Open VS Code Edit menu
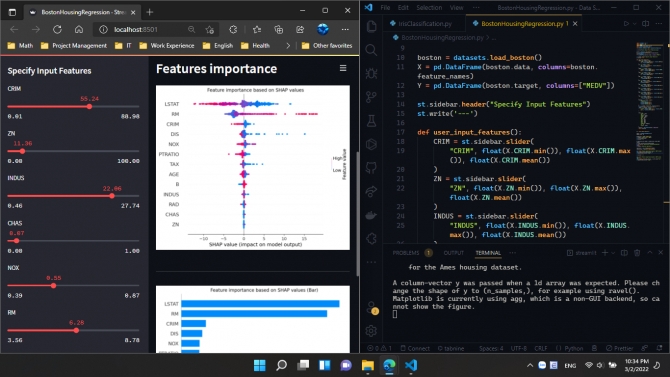The image size is (670, 377). click(x=403, y=8)
